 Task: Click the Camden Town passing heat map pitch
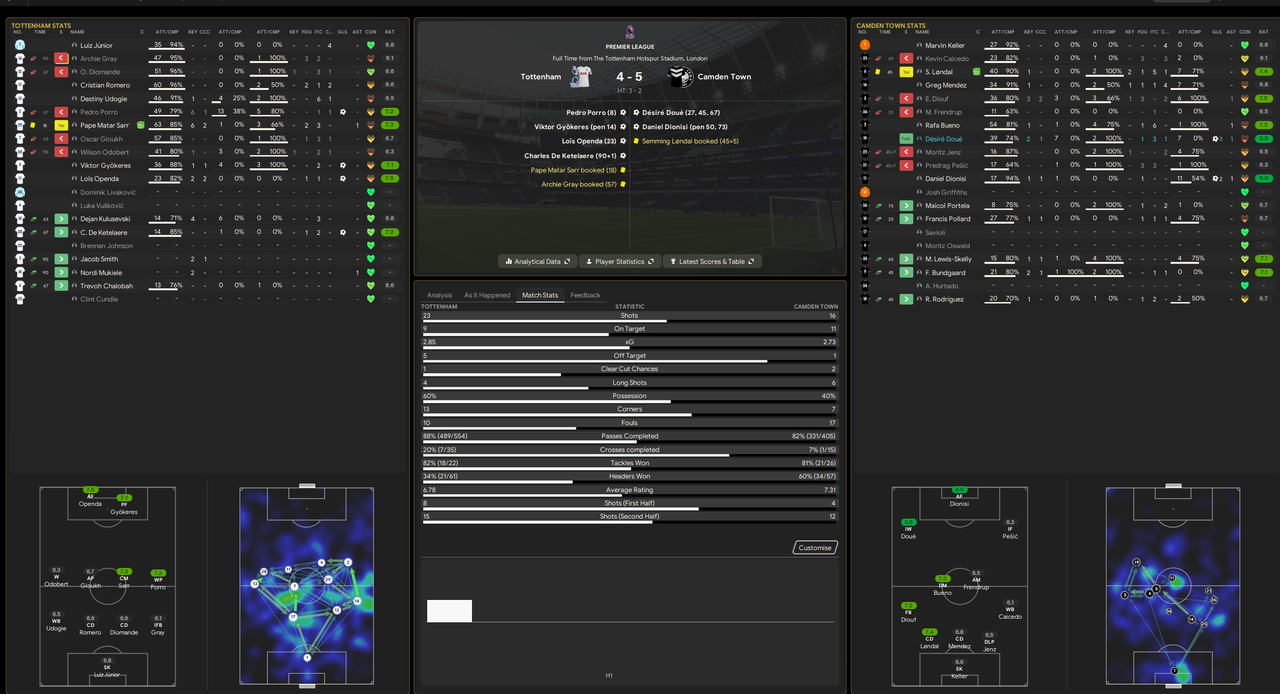1173,587
